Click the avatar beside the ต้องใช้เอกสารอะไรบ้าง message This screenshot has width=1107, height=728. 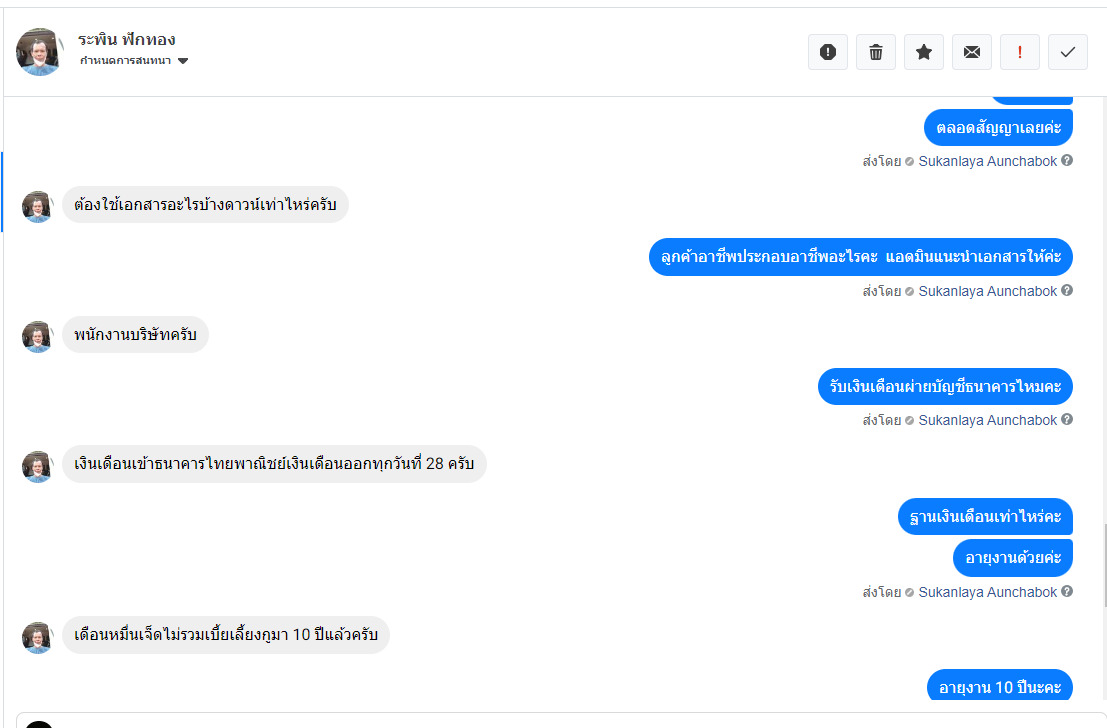coord(37,207)
